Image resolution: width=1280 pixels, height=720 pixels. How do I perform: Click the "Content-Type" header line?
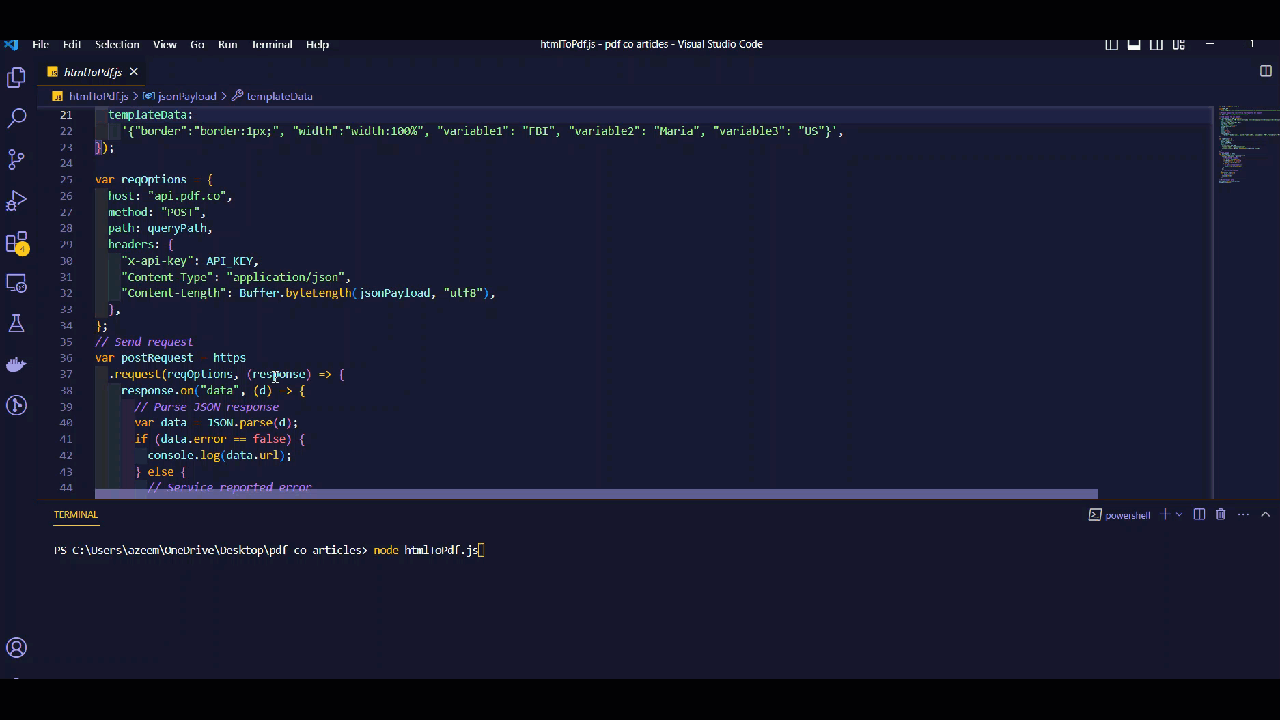click(x=236, y=277)
